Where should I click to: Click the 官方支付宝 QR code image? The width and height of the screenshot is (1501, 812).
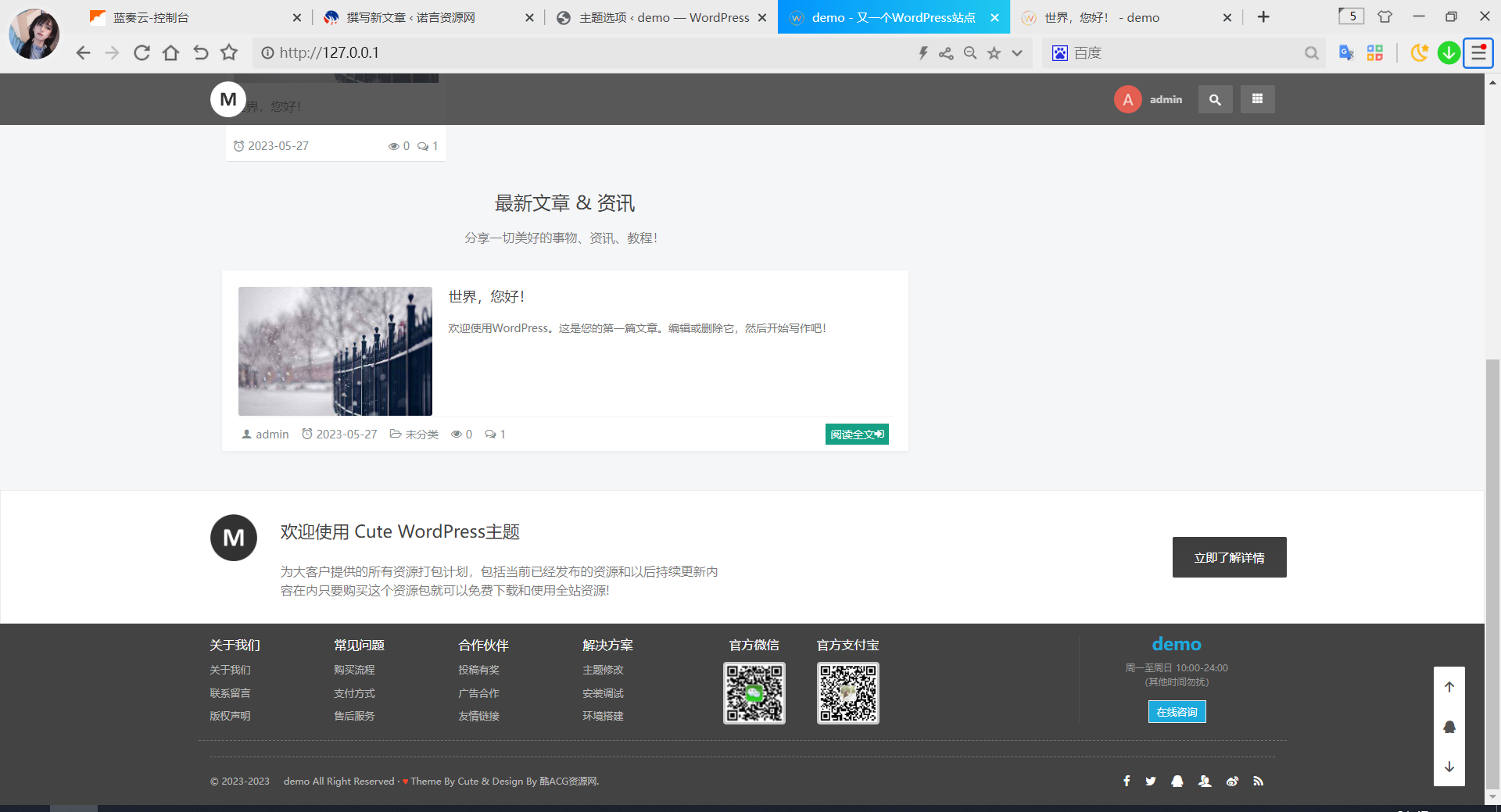click(848, 693)
